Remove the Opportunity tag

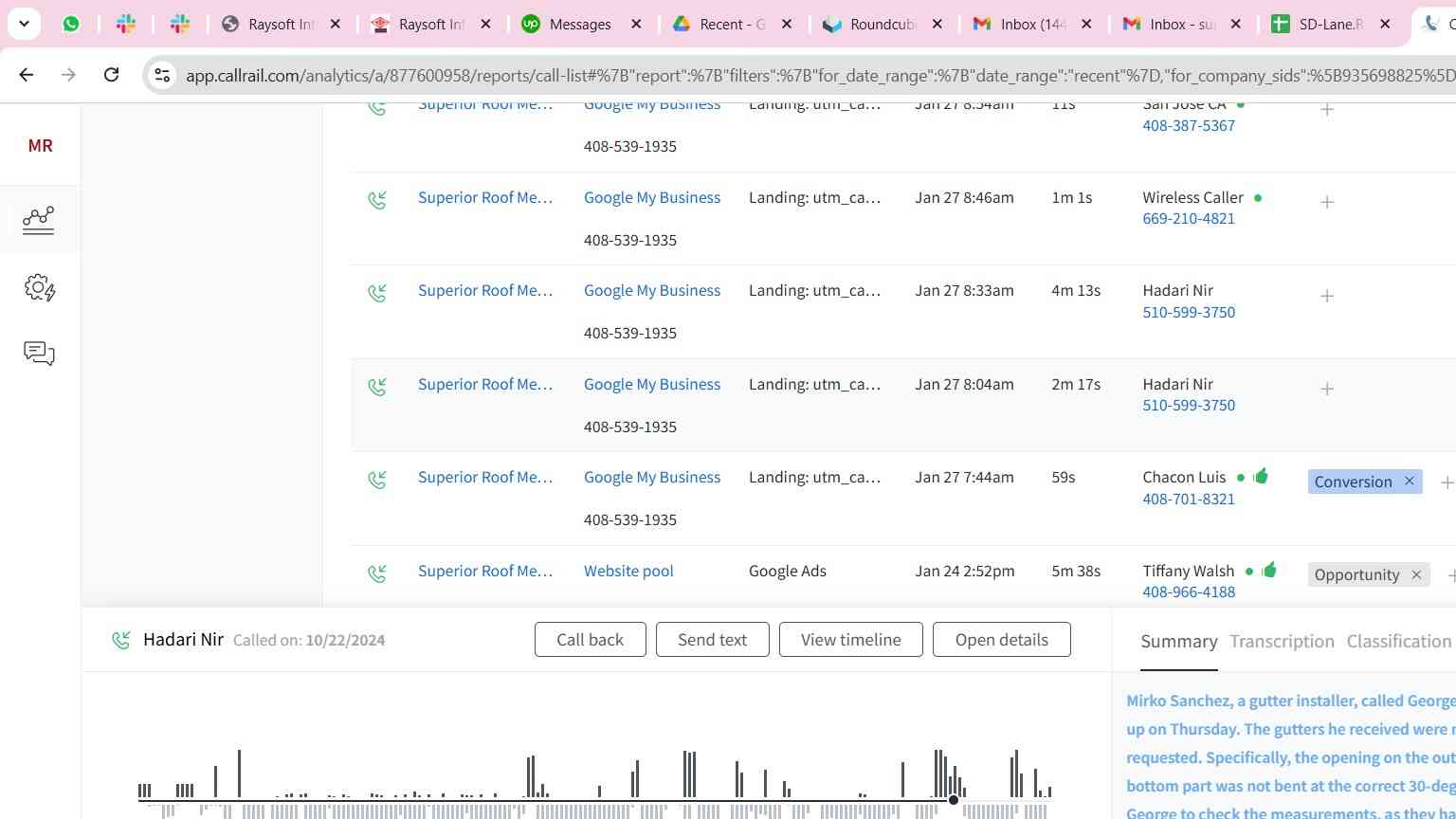(1416, 574)
